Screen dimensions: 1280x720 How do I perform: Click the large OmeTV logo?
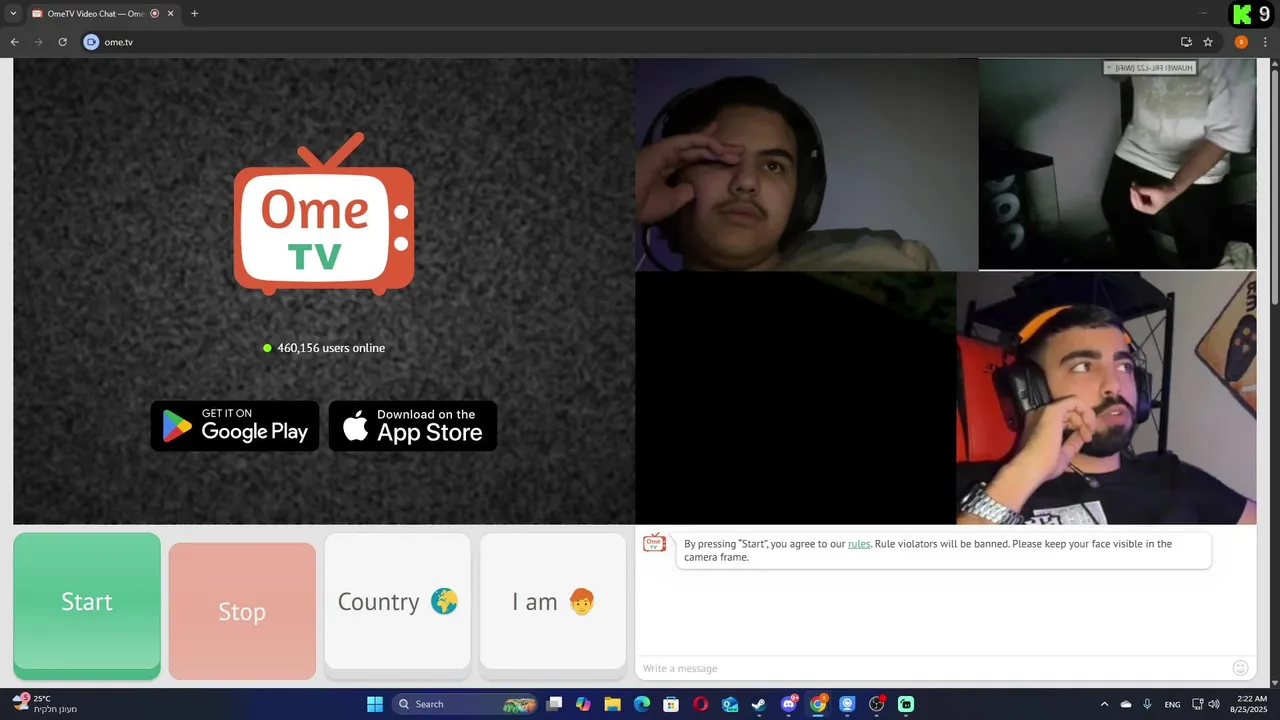(324, 215)
